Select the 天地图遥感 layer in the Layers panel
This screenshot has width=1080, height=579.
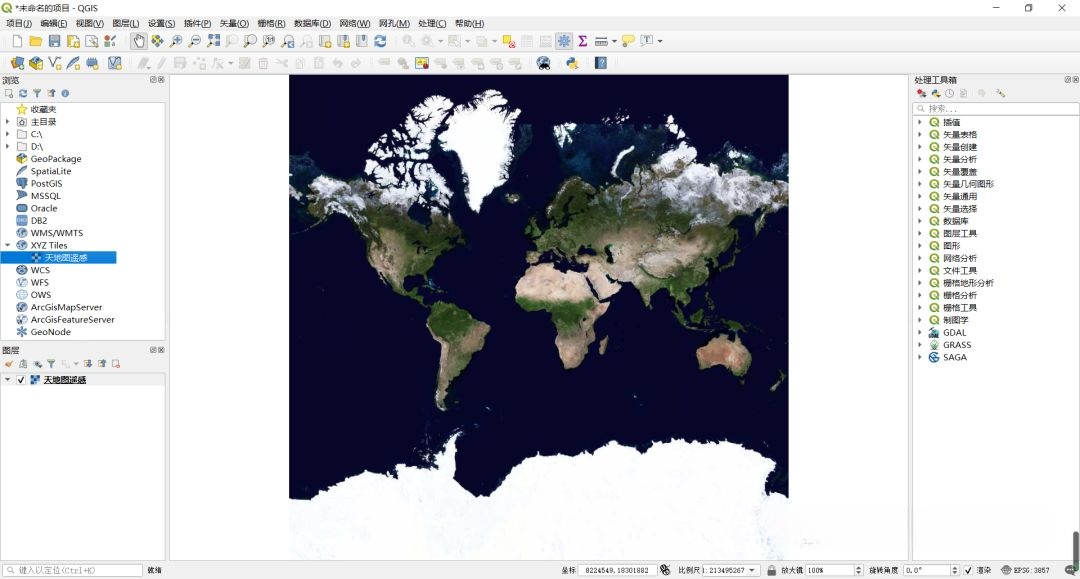pyautogui.click(x=65, y=380)
